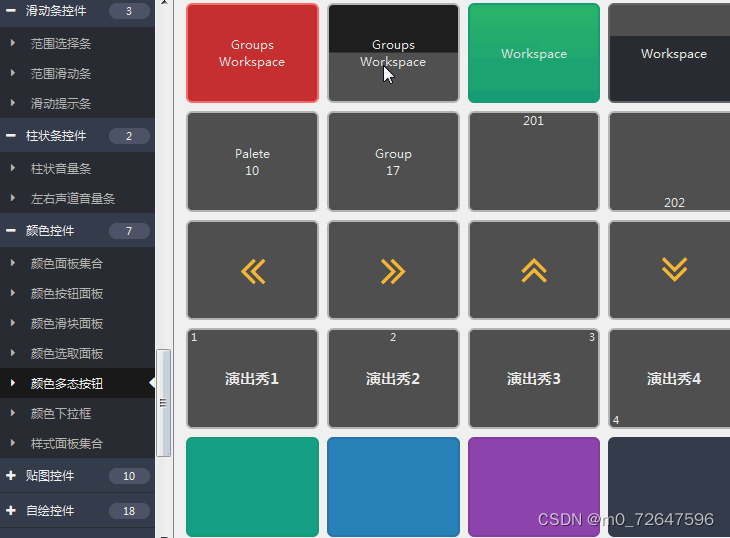Select the highlighted 颜色多态按钮 item

point(77,383)
